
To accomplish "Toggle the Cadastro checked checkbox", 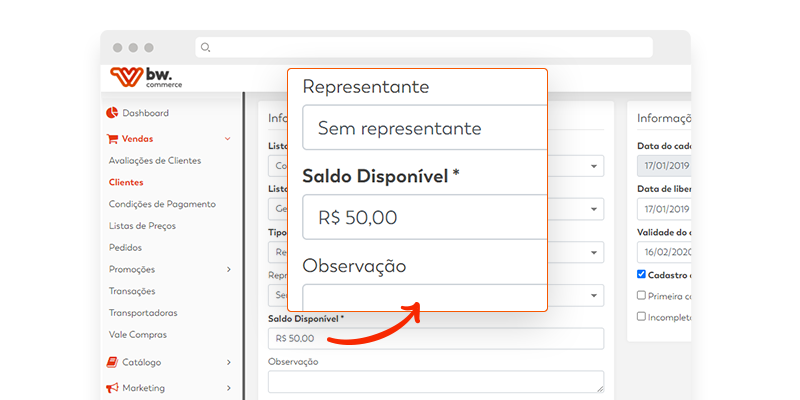I will tap(641, 274).
